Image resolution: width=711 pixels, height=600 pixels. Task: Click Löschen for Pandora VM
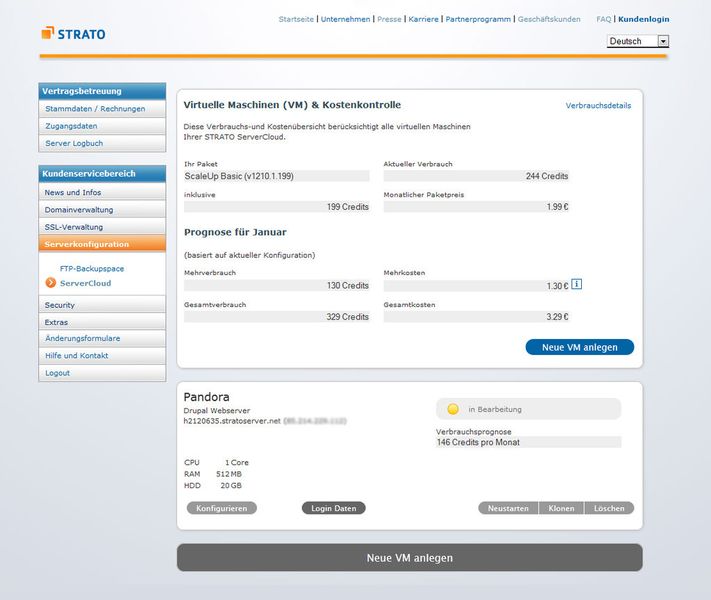tap(609, 508)
